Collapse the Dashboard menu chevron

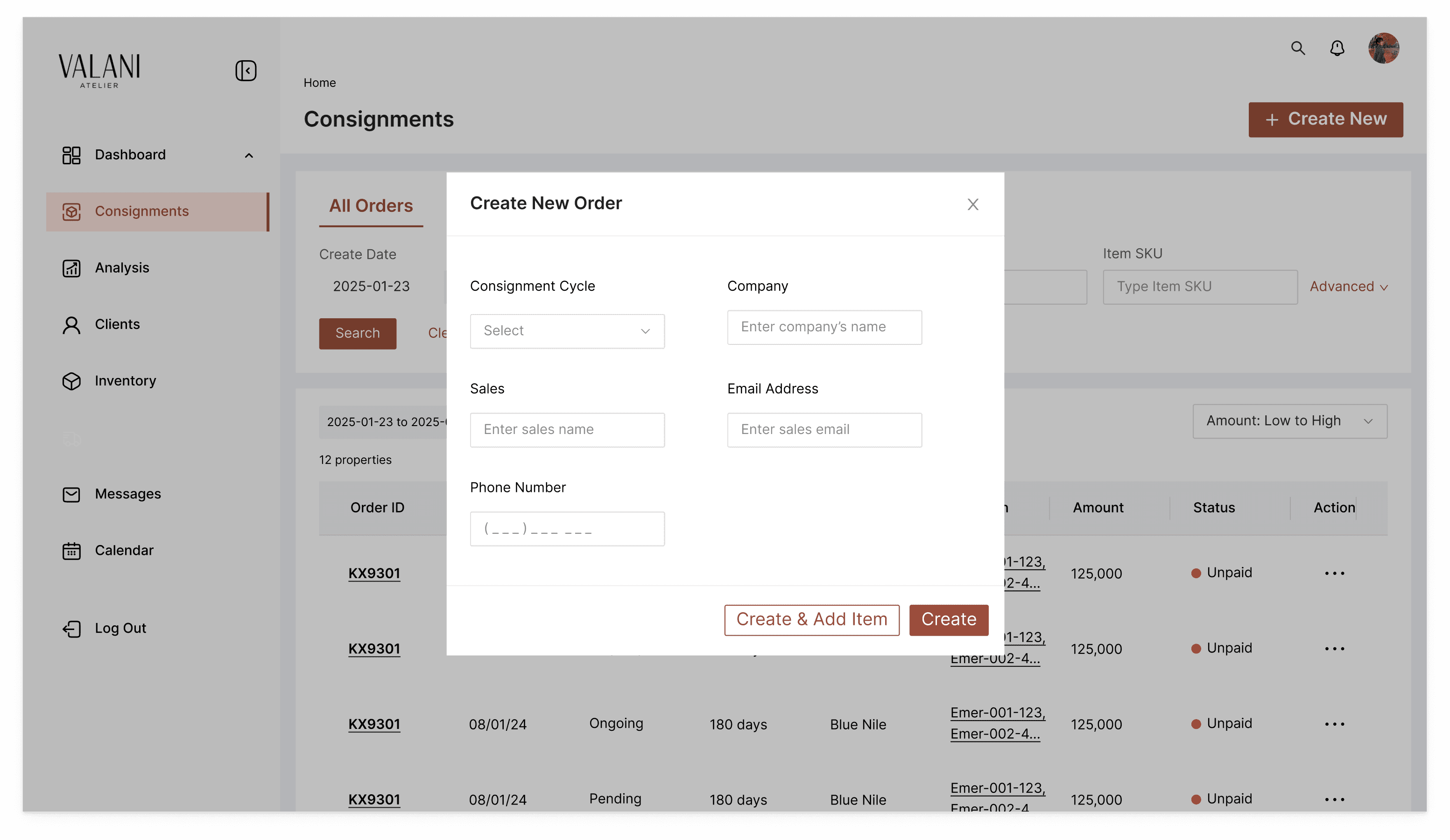tap(248, 155)
